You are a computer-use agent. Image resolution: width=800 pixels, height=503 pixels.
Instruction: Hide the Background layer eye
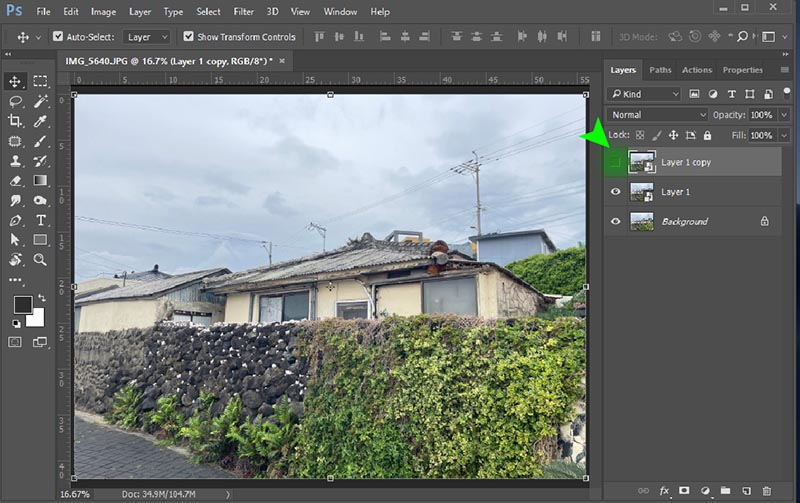click(615, 221)
